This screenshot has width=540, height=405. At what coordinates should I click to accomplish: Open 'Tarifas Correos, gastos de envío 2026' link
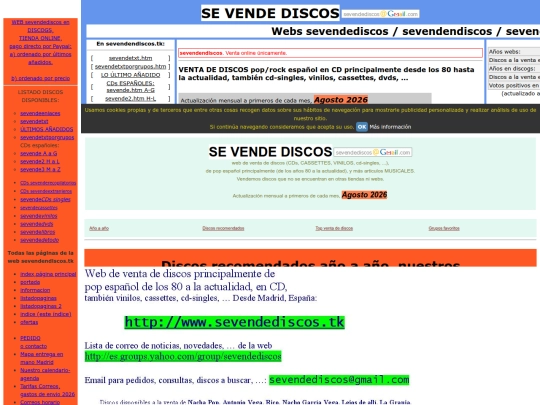click(47, 390)
